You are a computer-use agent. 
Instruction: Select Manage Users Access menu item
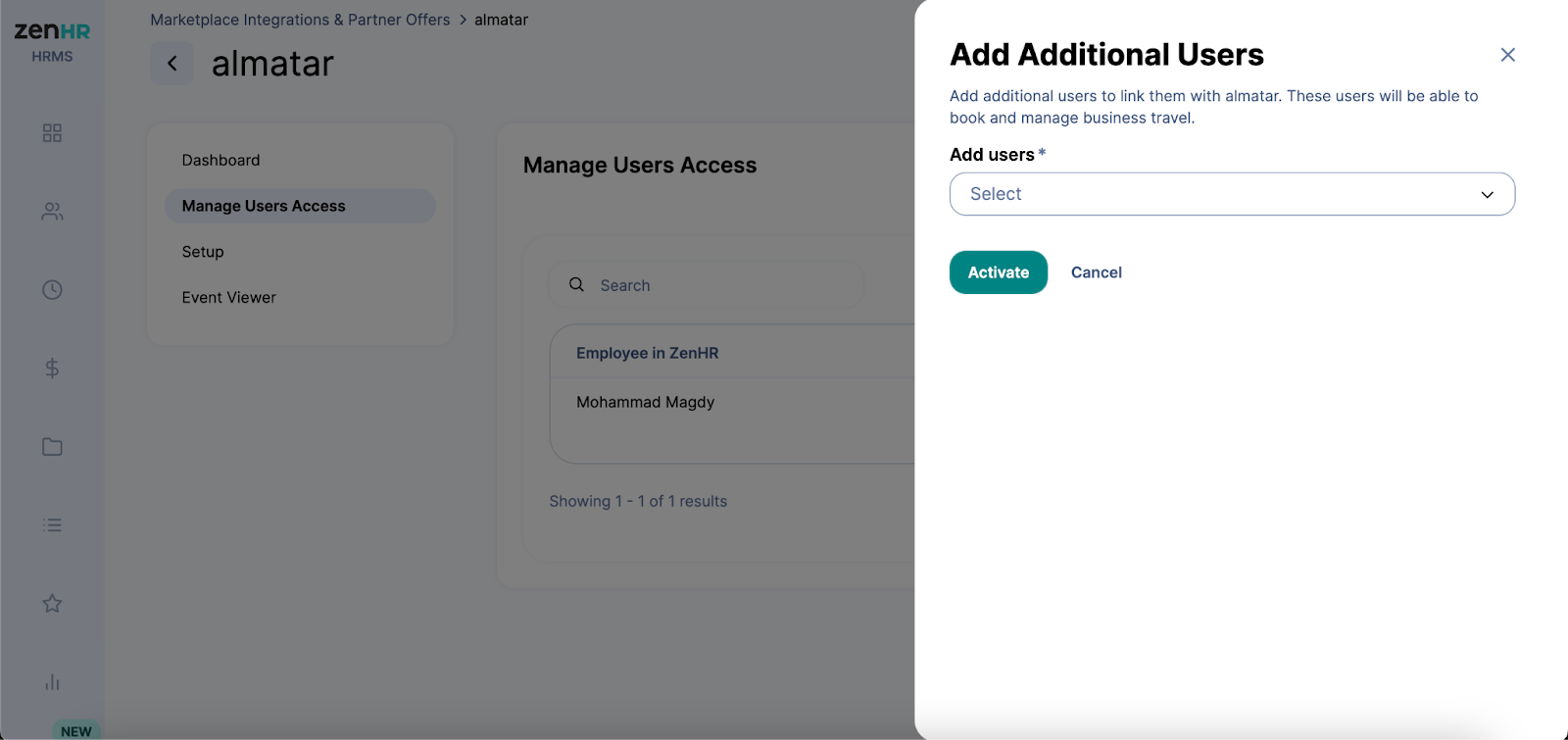pos(300,206)
